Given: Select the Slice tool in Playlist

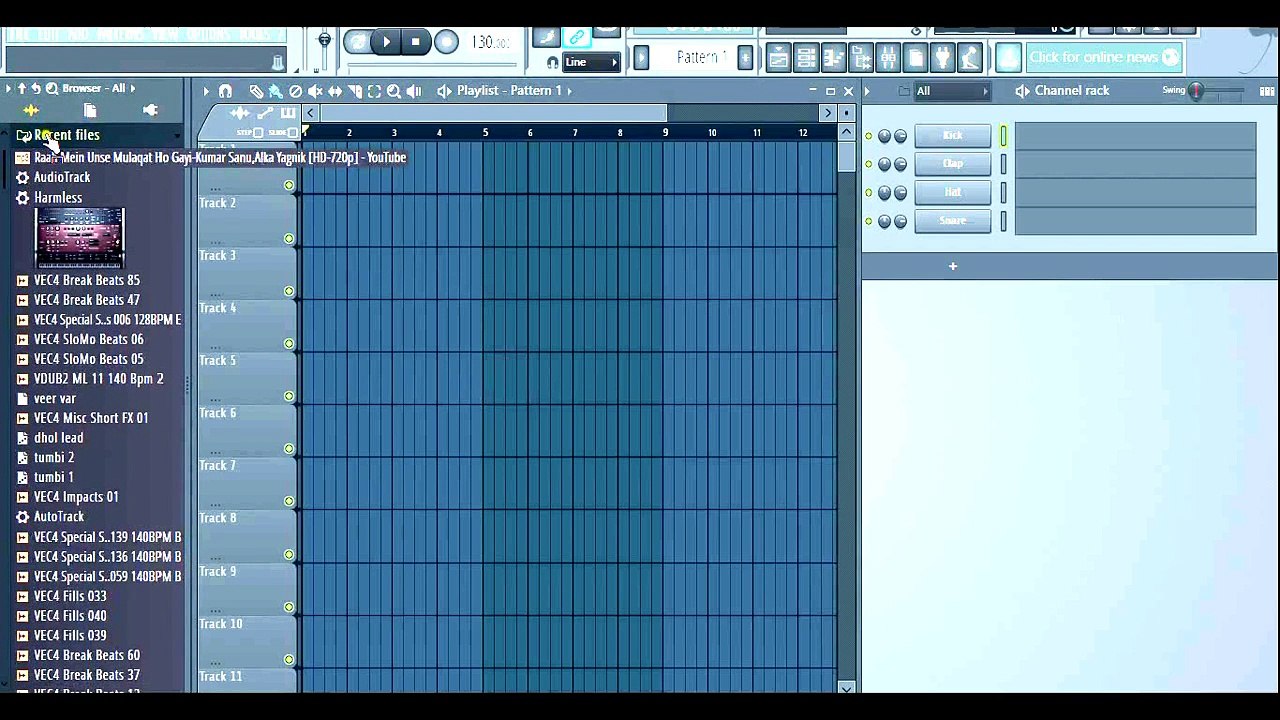Looking at the screenshot, I should pos(354,91).
